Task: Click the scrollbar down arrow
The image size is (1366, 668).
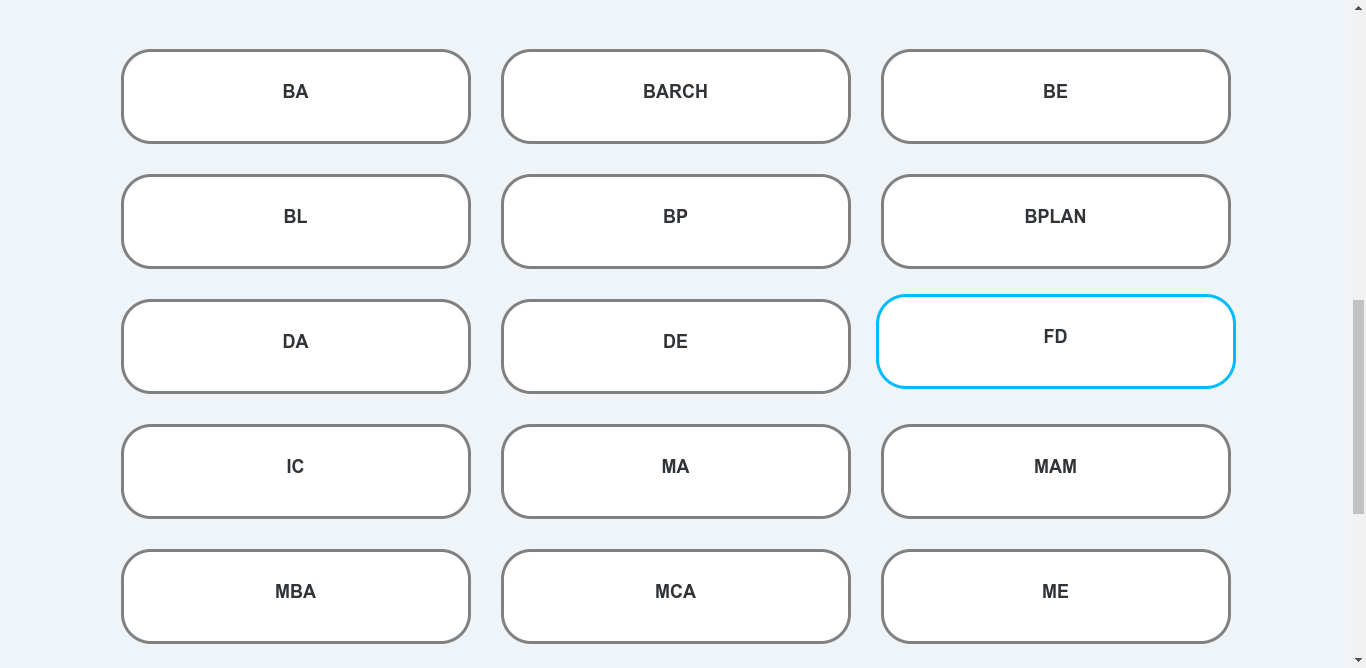Action: (x=1358, y=660)
